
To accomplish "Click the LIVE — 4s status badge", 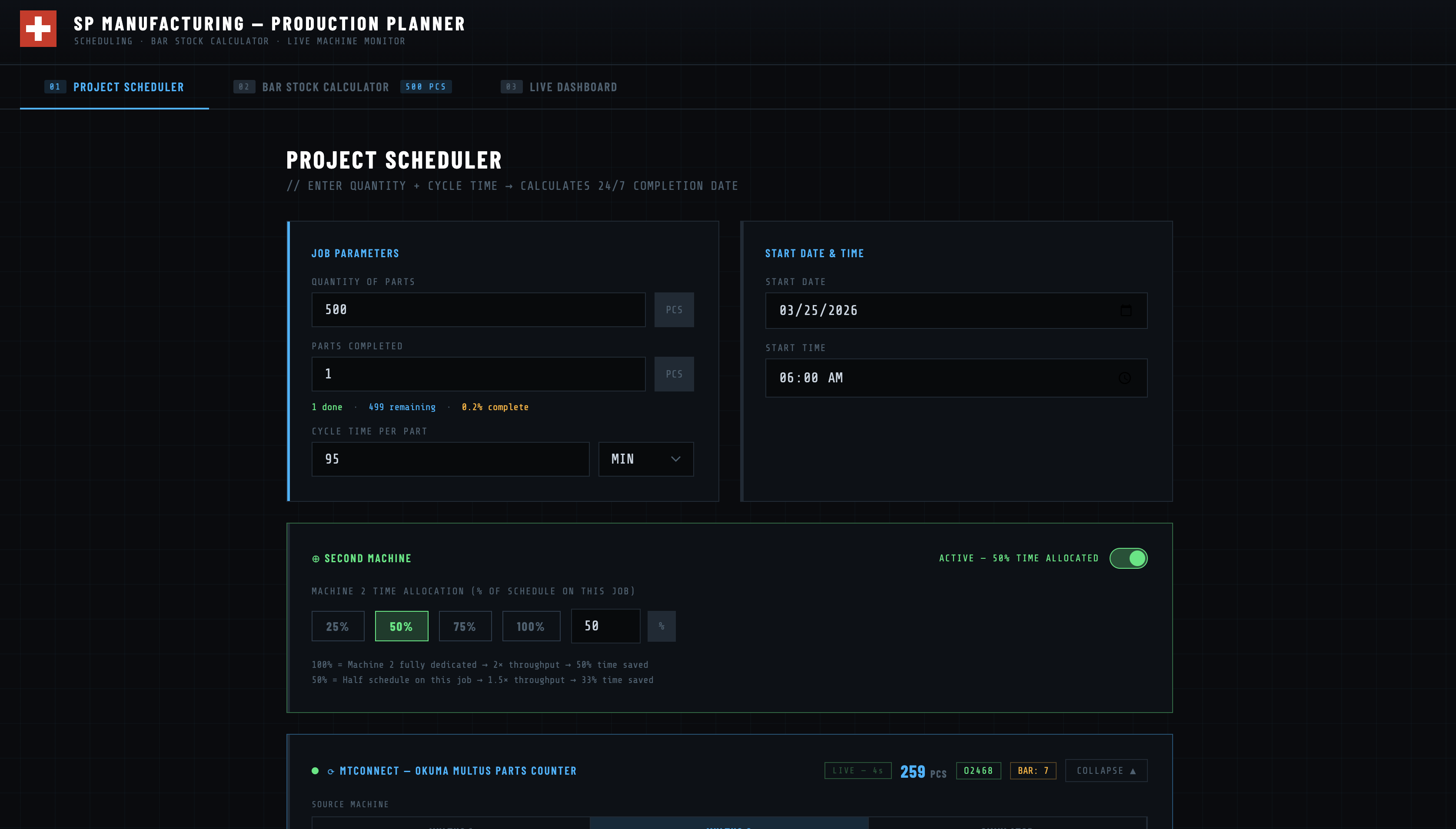I will pos(858,770).
